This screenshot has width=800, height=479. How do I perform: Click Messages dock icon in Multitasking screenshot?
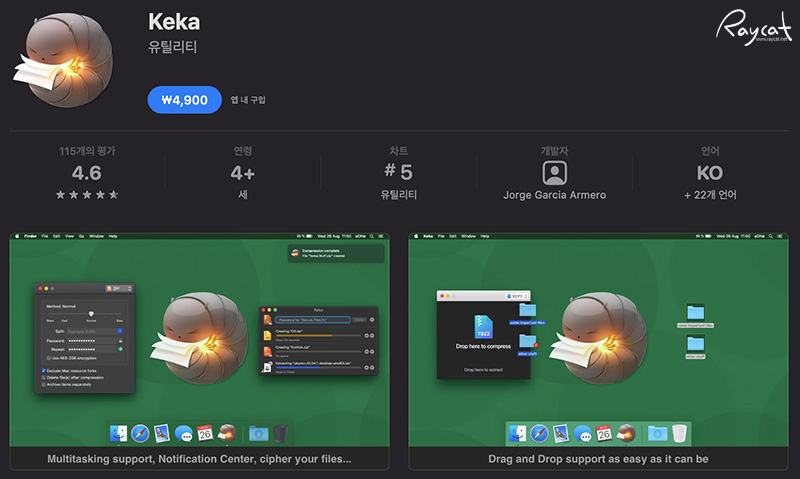click(x=184, y=434)
